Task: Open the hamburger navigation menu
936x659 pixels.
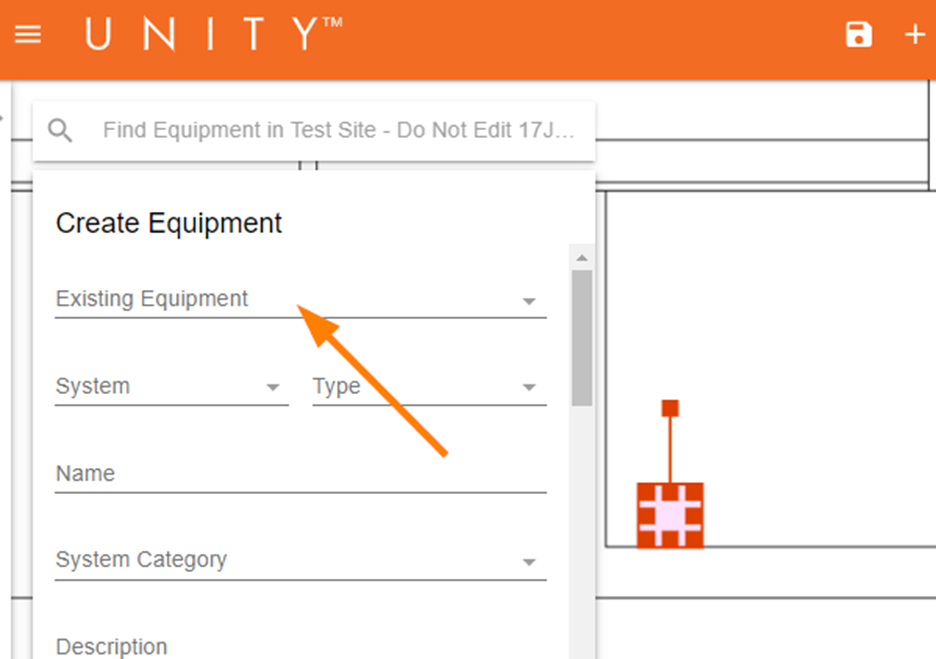Action: point(27,35)
